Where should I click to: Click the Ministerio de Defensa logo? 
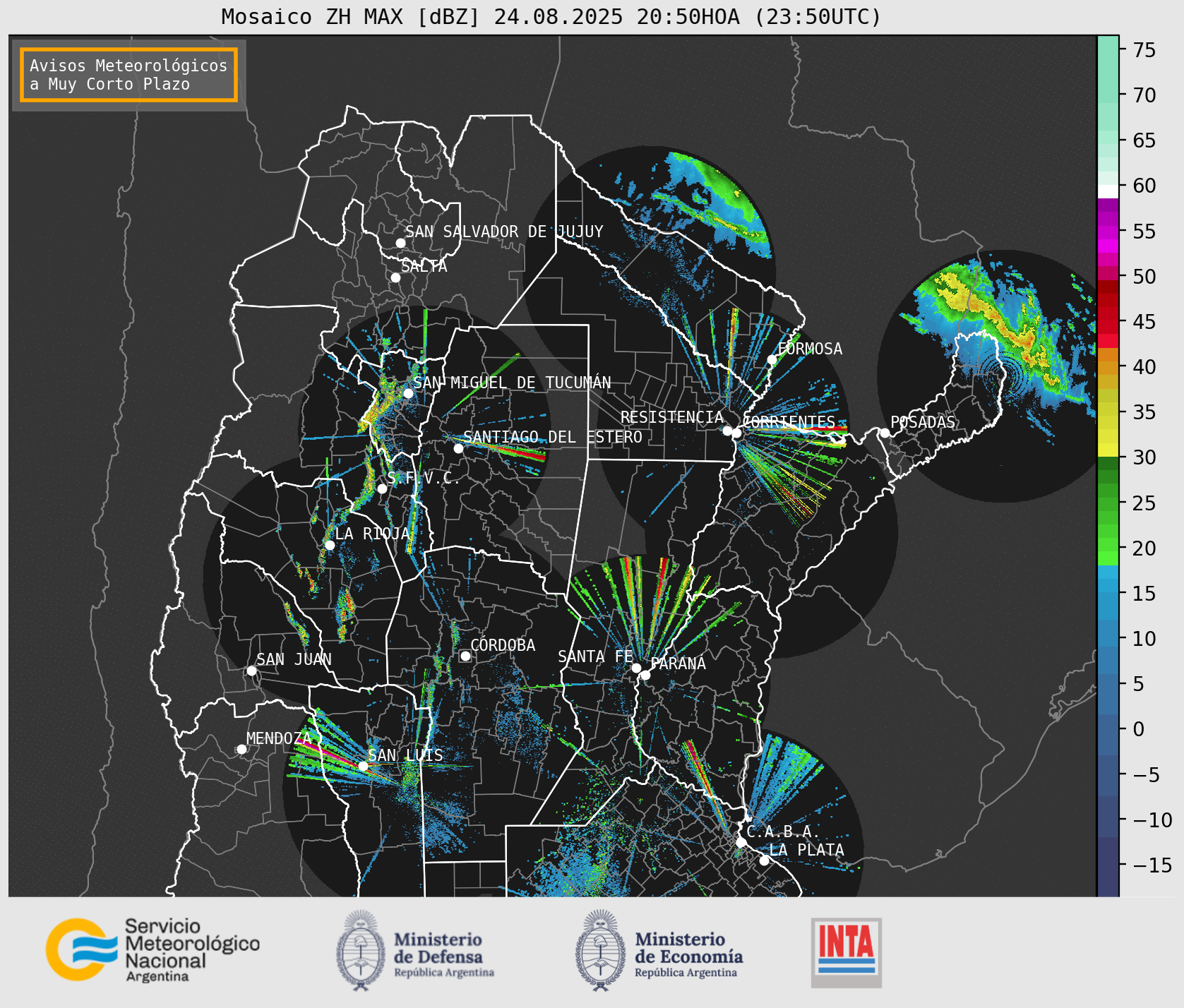pyautogui.click(x=415, y=950)
